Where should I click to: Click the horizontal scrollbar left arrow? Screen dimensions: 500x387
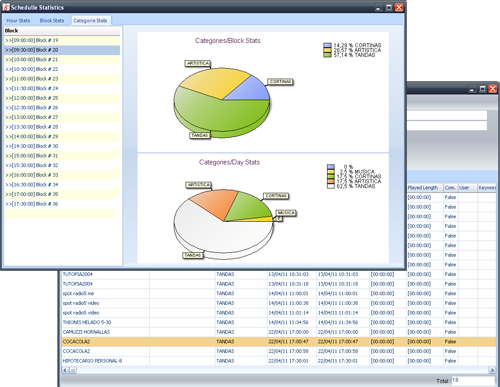coord(65,370)
